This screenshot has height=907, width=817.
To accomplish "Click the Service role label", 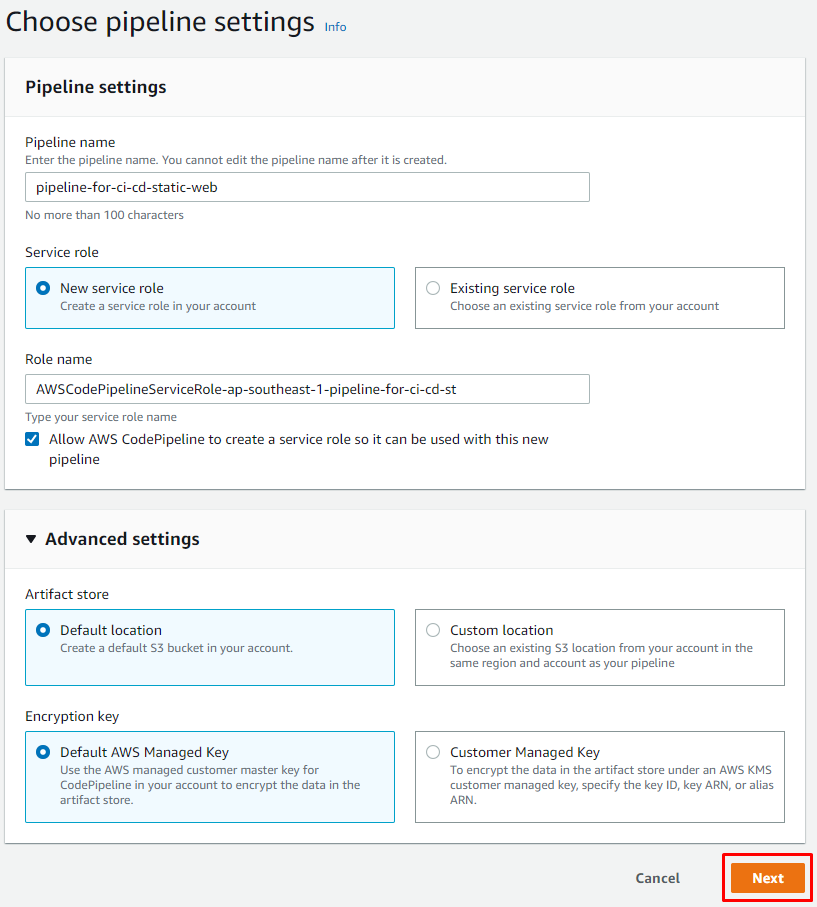I will click(62, 252).
